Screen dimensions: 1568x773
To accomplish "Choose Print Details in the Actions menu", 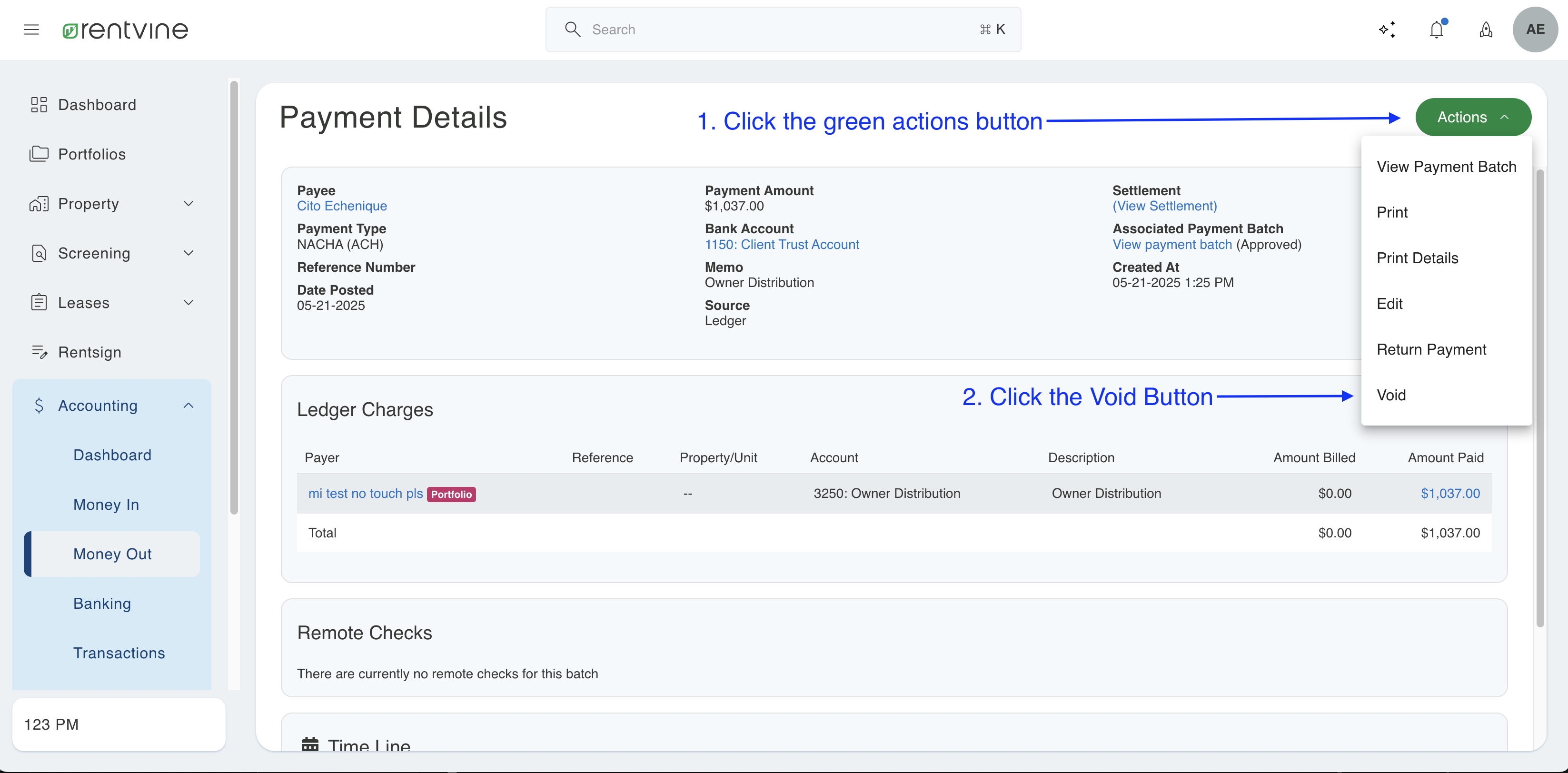I will (x=1446, y=258).
